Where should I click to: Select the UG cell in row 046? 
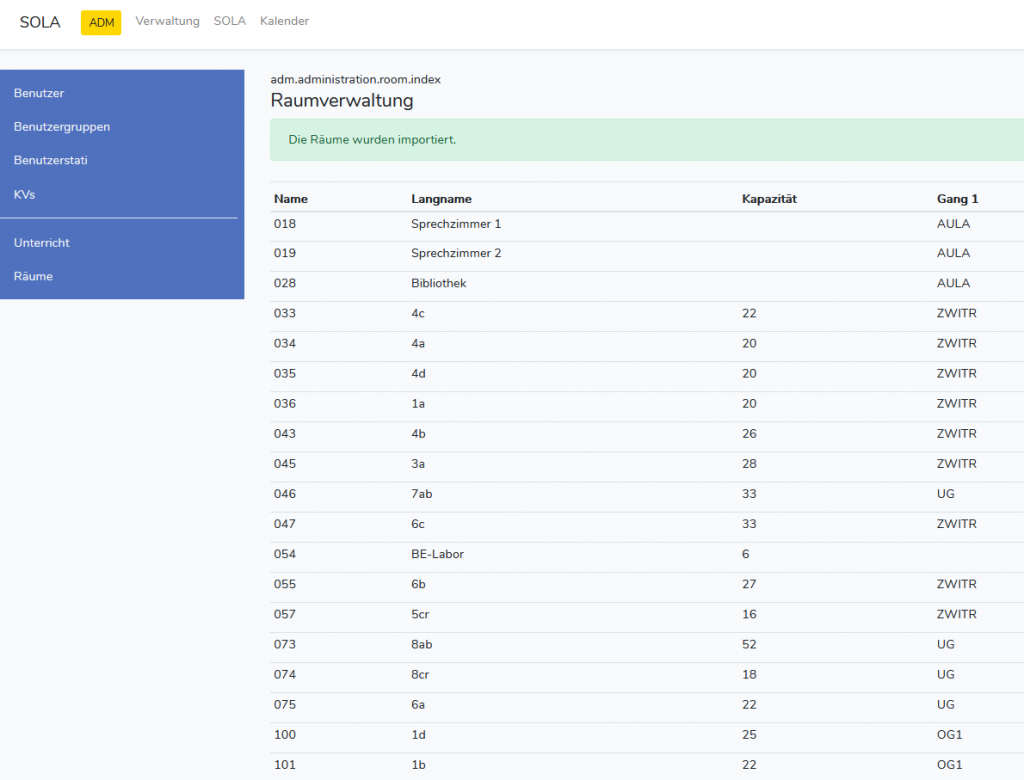[946, 493]
